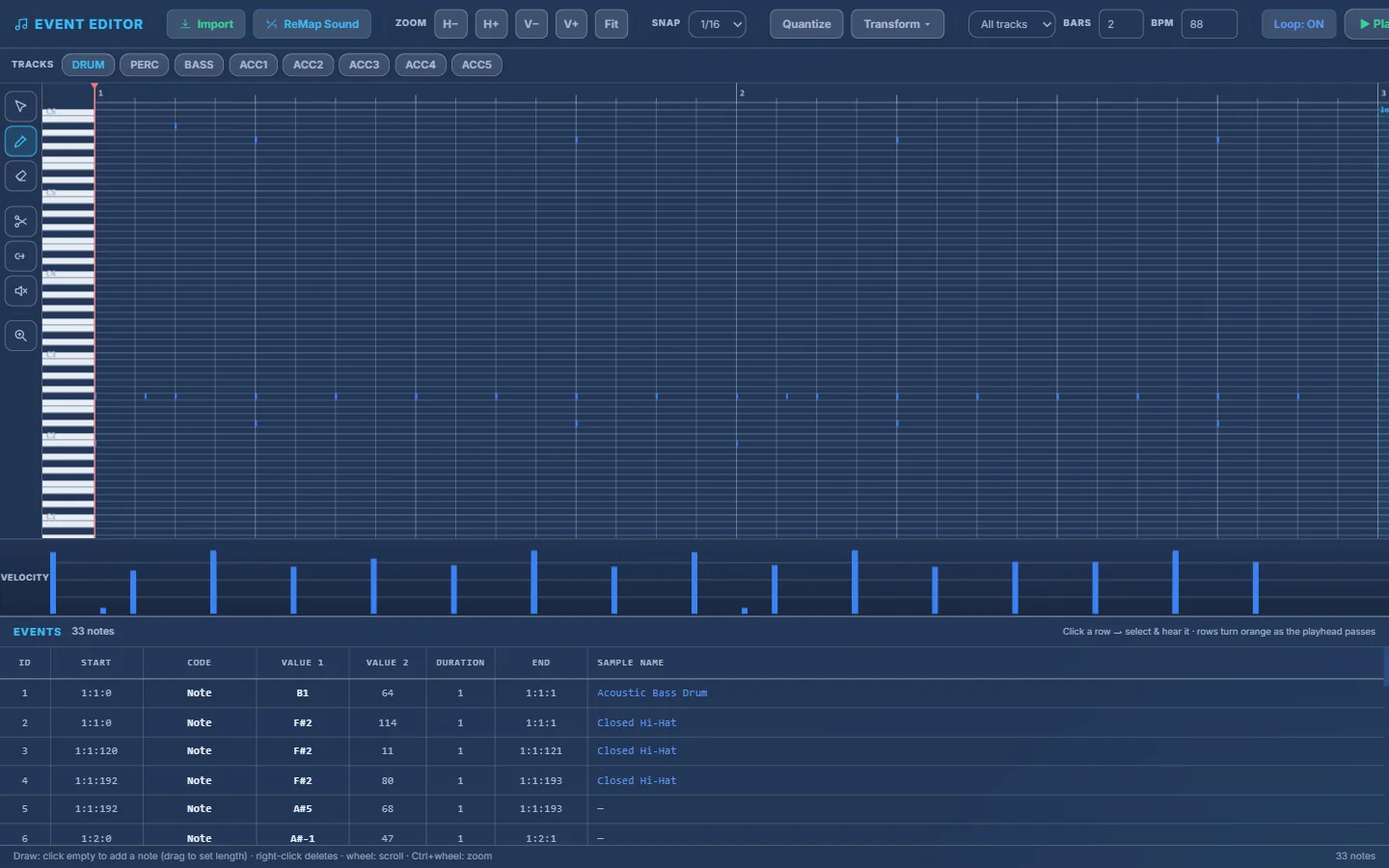
Task: Click Closed Hi-Hat in event row 2
Action: (x=637, y=722)
